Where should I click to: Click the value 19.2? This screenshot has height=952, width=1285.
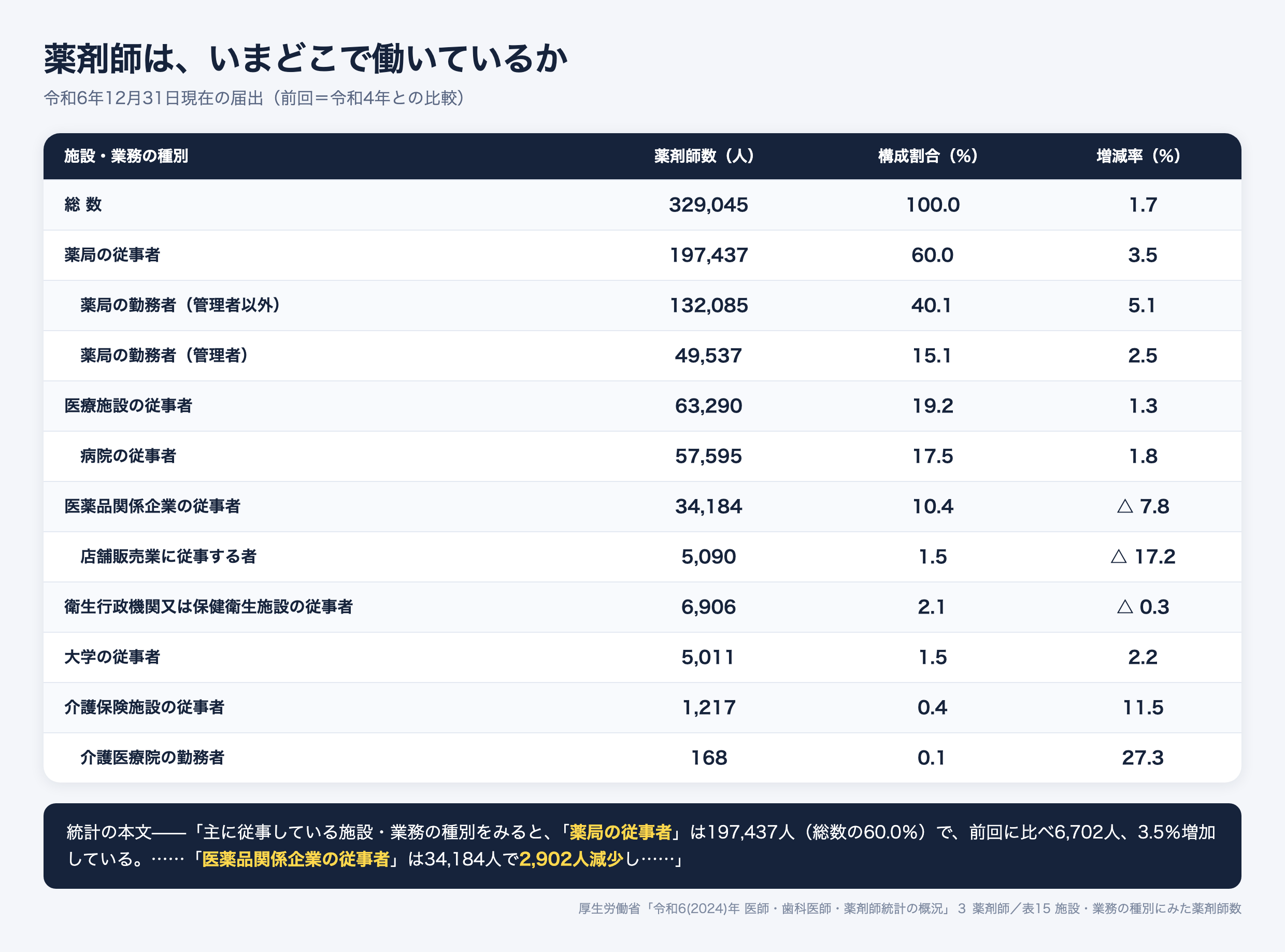point(932,406)
